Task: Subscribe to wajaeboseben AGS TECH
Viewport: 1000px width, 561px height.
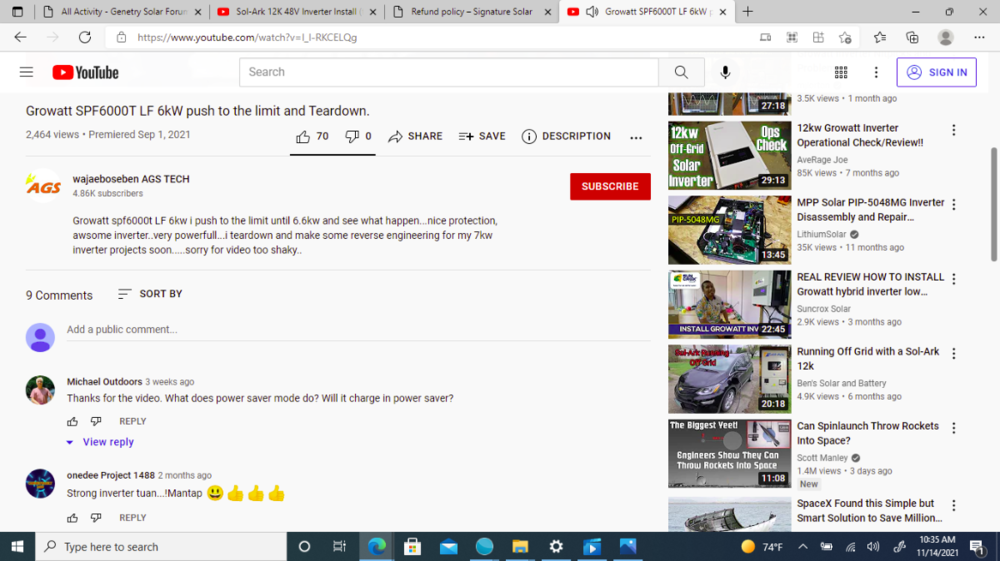Action: (610, 186)
